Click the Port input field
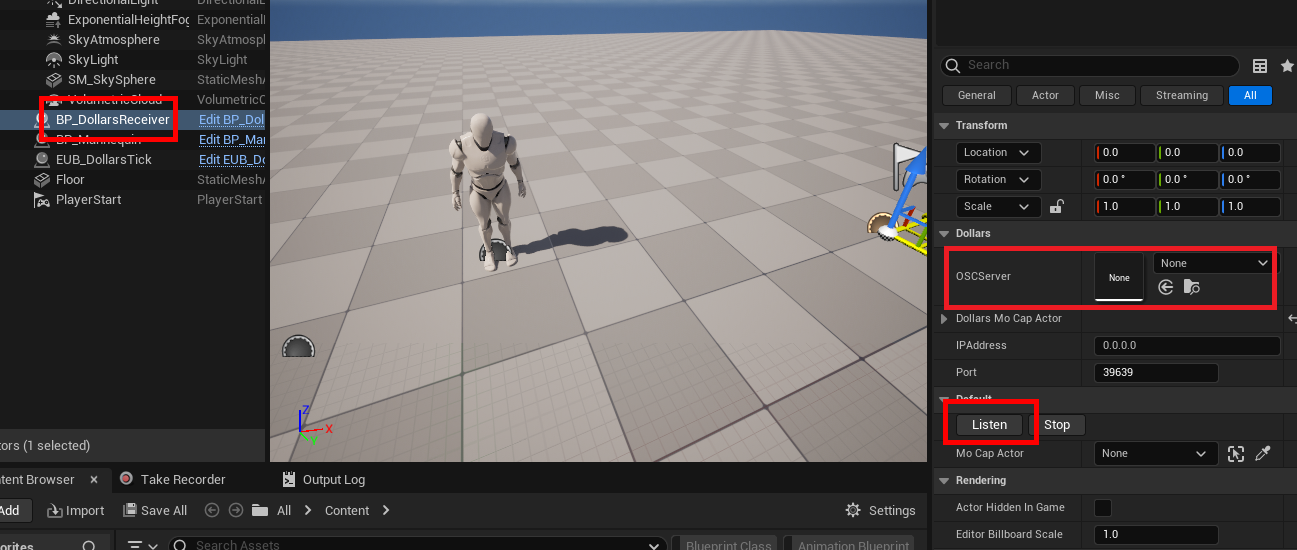 (1156, 373)
